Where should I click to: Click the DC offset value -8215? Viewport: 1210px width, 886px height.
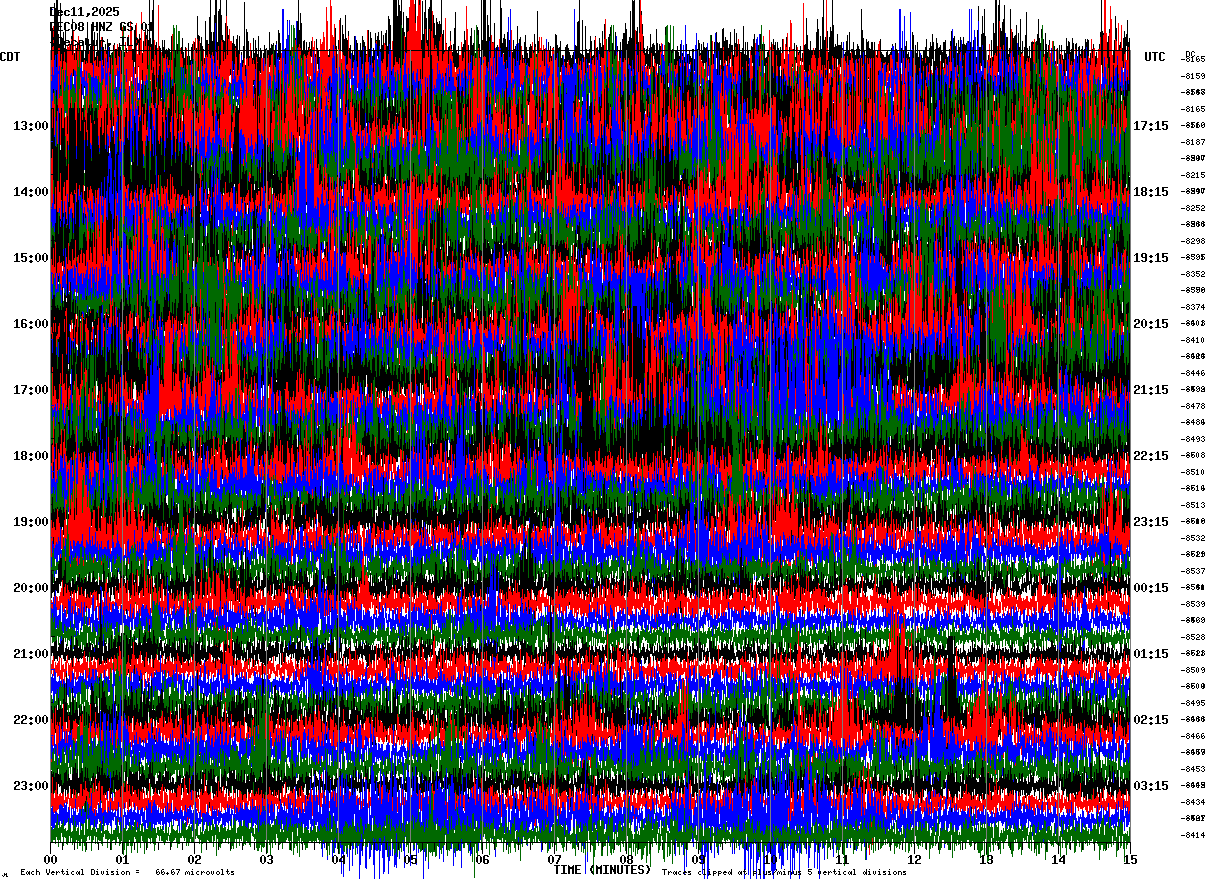tap(1194, 175)
